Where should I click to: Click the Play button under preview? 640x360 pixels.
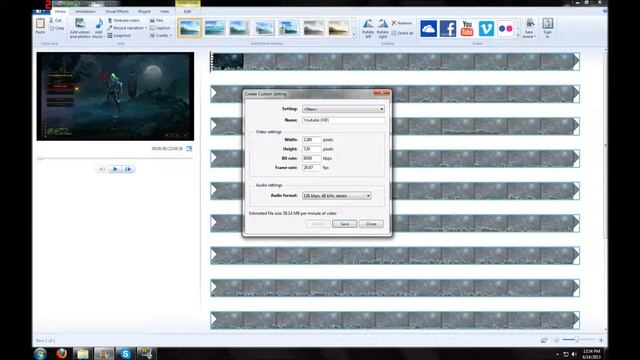tap(115, 169)
